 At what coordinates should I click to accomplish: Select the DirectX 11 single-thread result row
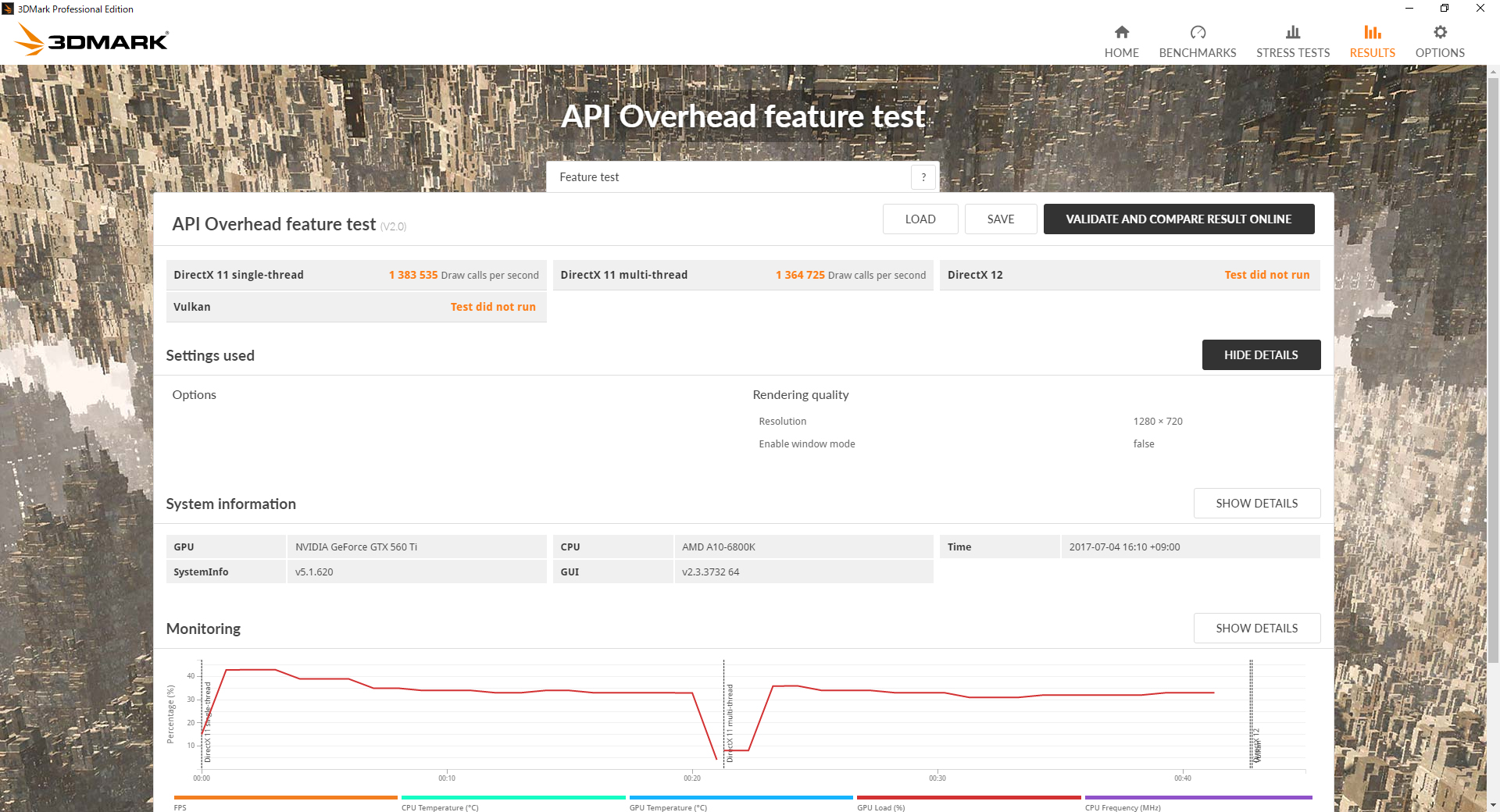point(356,275)
